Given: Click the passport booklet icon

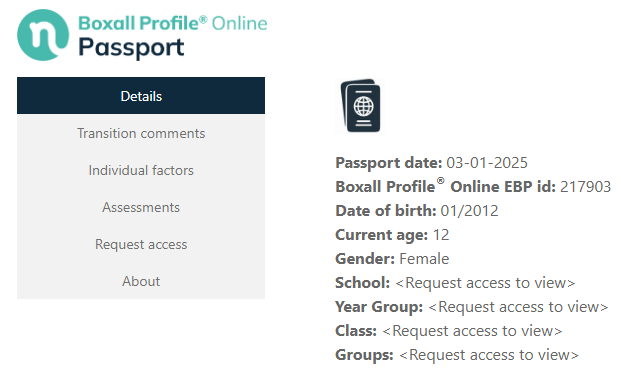Looking at the screenshot, I should click(360, 105).
